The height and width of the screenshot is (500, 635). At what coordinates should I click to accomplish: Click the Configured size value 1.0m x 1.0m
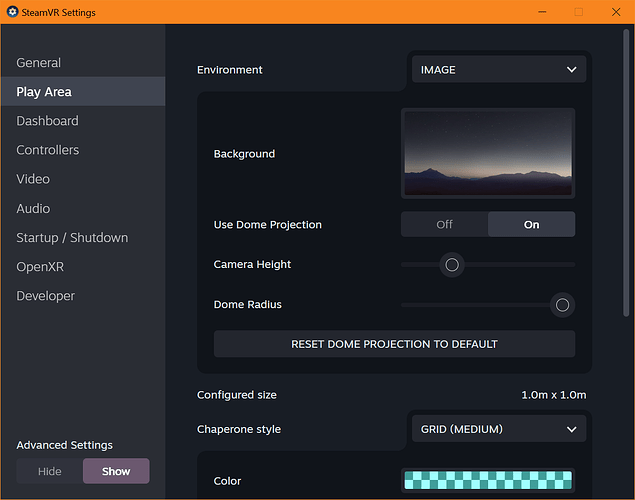554,395
